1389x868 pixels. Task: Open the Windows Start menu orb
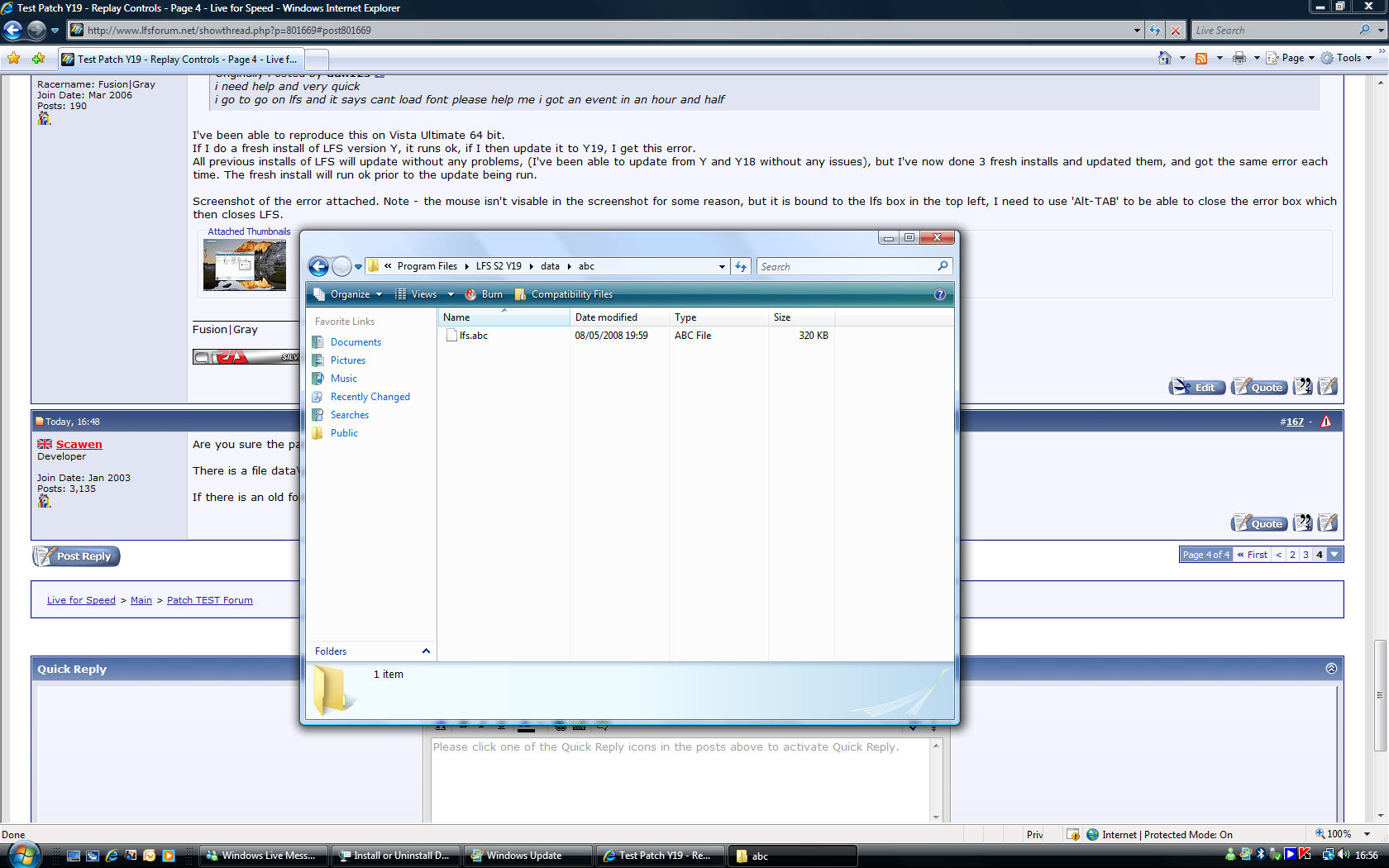click(22, 855)
